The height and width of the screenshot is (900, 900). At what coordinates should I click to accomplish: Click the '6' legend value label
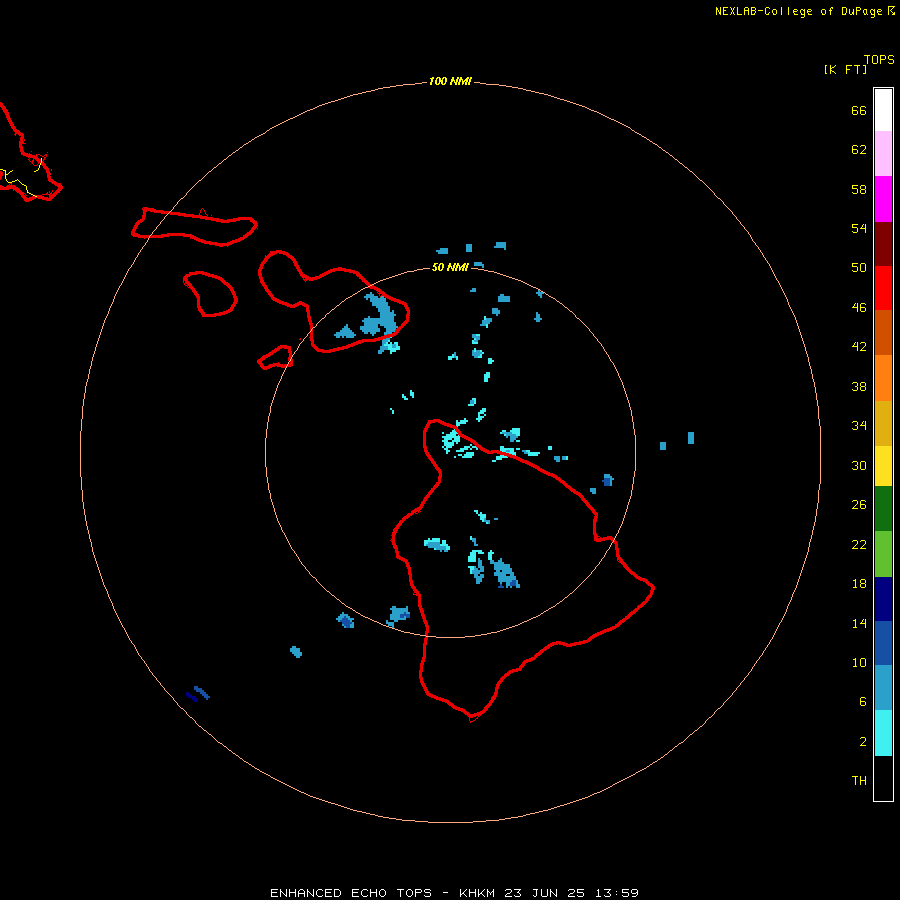tap(863, 702)
